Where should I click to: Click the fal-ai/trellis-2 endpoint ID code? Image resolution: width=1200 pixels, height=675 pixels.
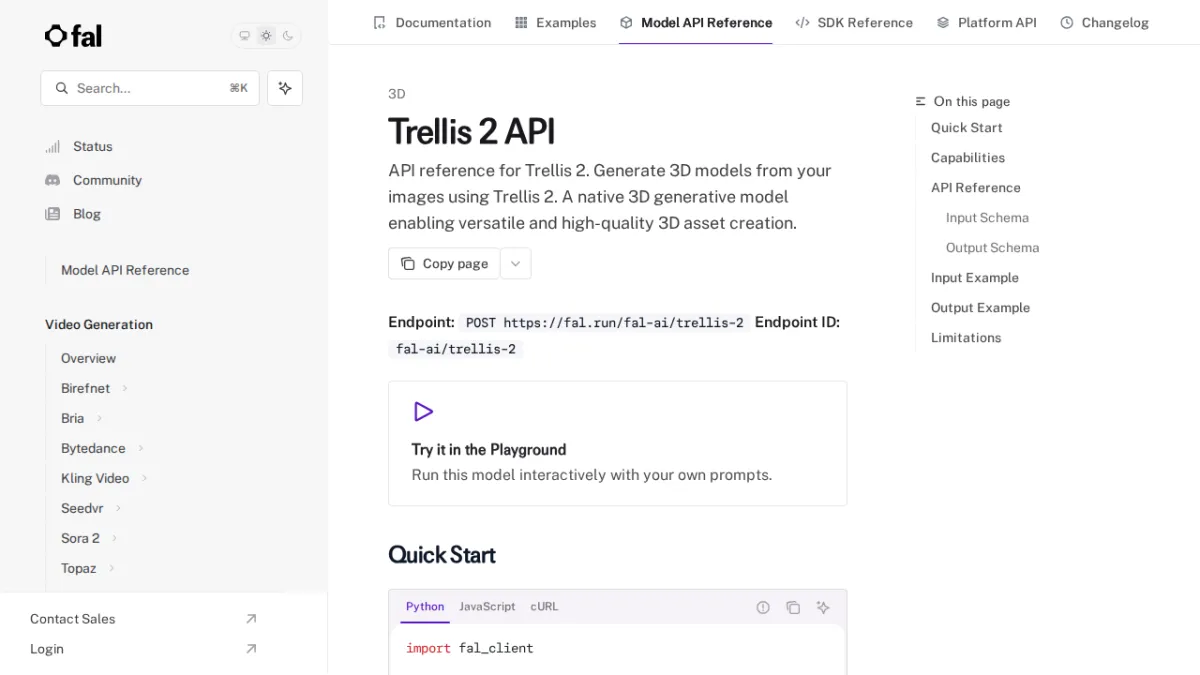pos(456,349)
